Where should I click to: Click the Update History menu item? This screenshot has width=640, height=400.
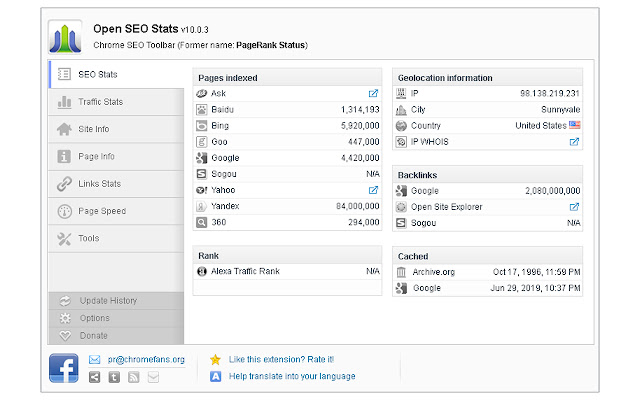[x=108, y=301]
